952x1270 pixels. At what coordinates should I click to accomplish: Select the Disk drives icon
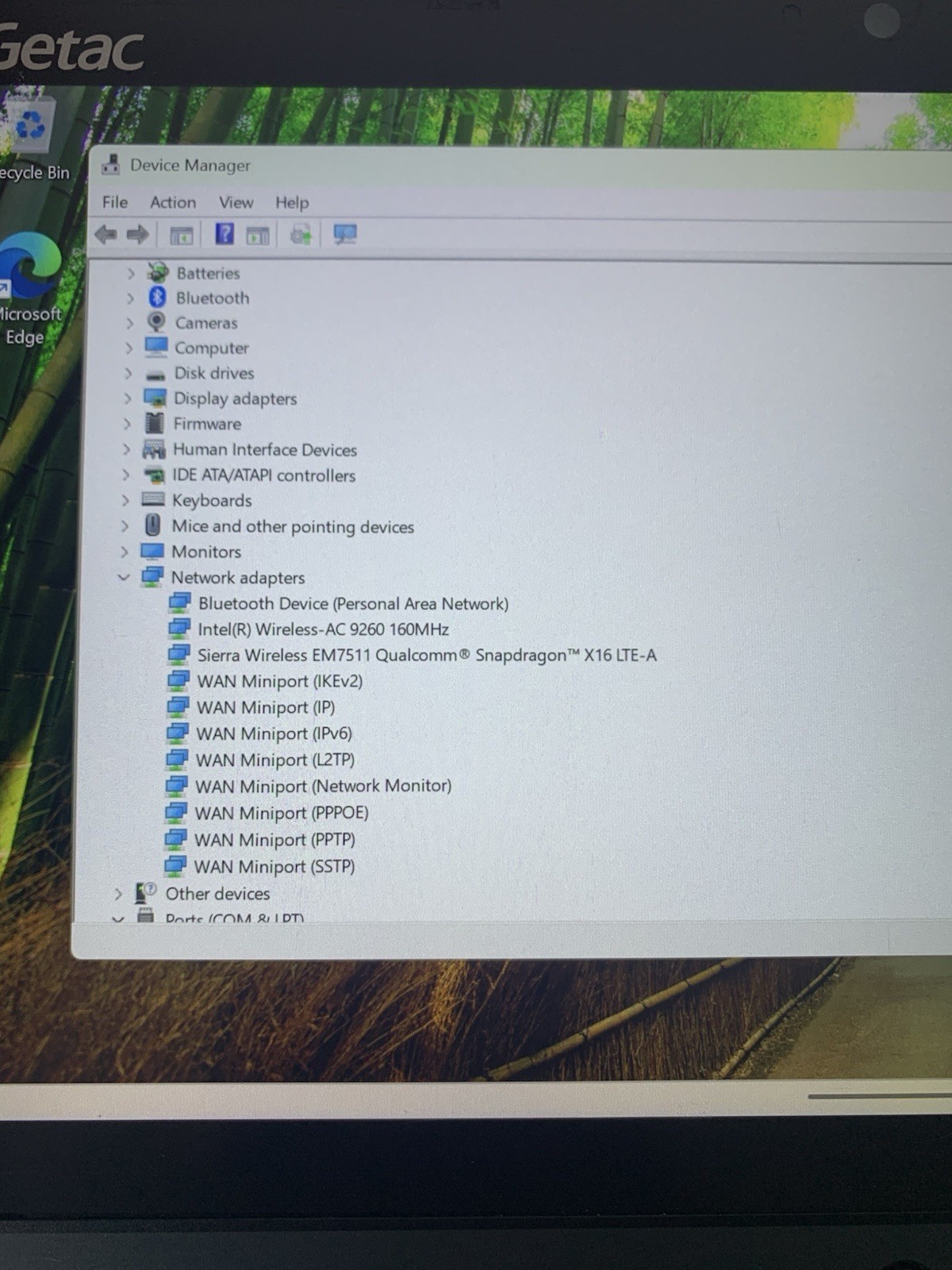pyautogui.click(x=155, y=374)
